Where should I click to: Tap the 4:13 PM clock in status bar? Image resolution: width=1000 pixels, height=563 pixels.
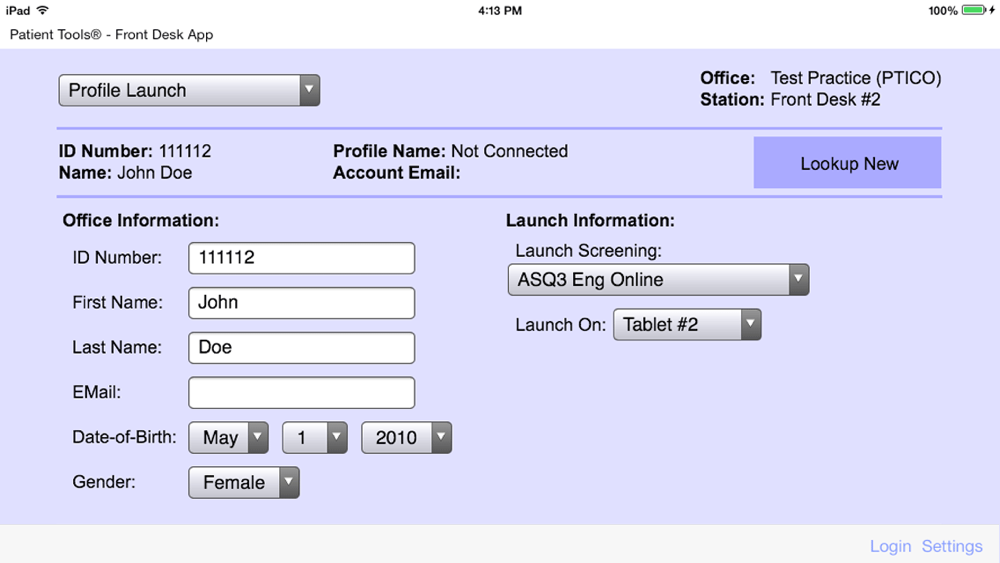pyautogui.click(x=500, y=10)
